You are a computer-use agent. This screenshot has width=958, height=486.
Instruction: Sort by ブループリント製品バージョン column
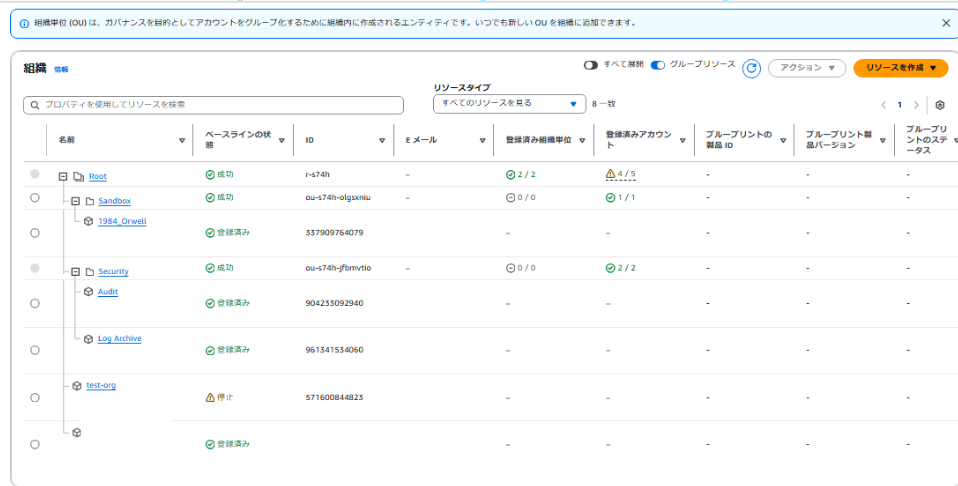click(883, 140)
